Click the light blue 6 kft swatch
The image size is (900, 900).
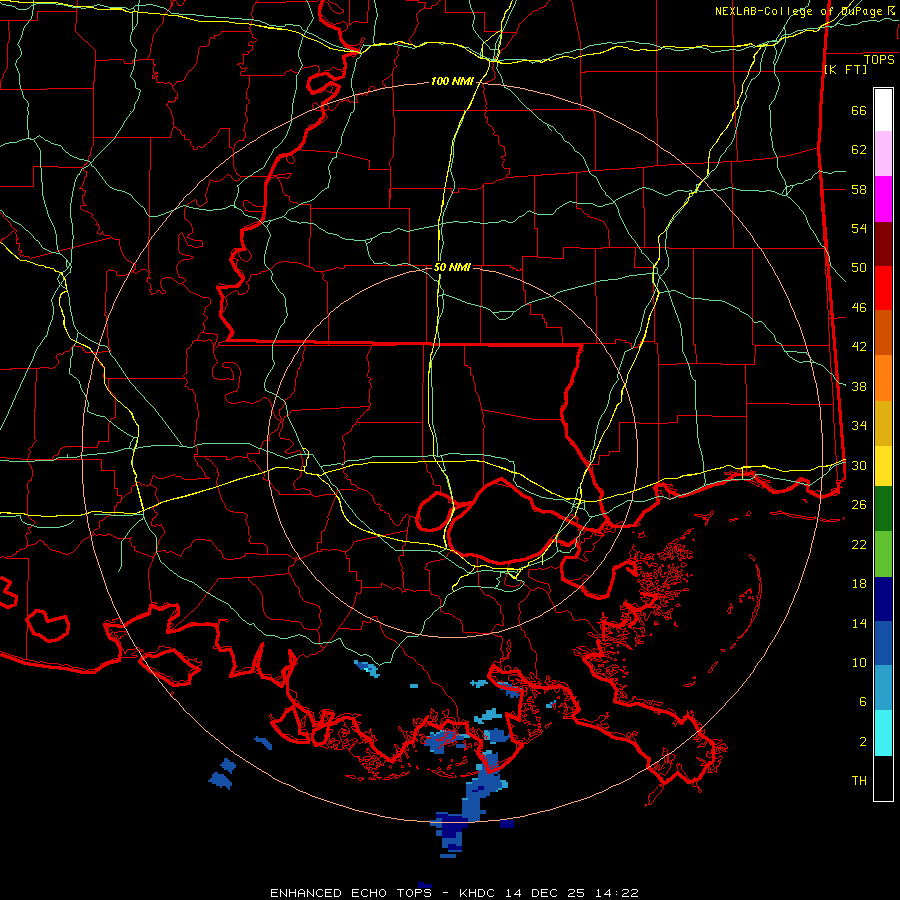[883, 688]
